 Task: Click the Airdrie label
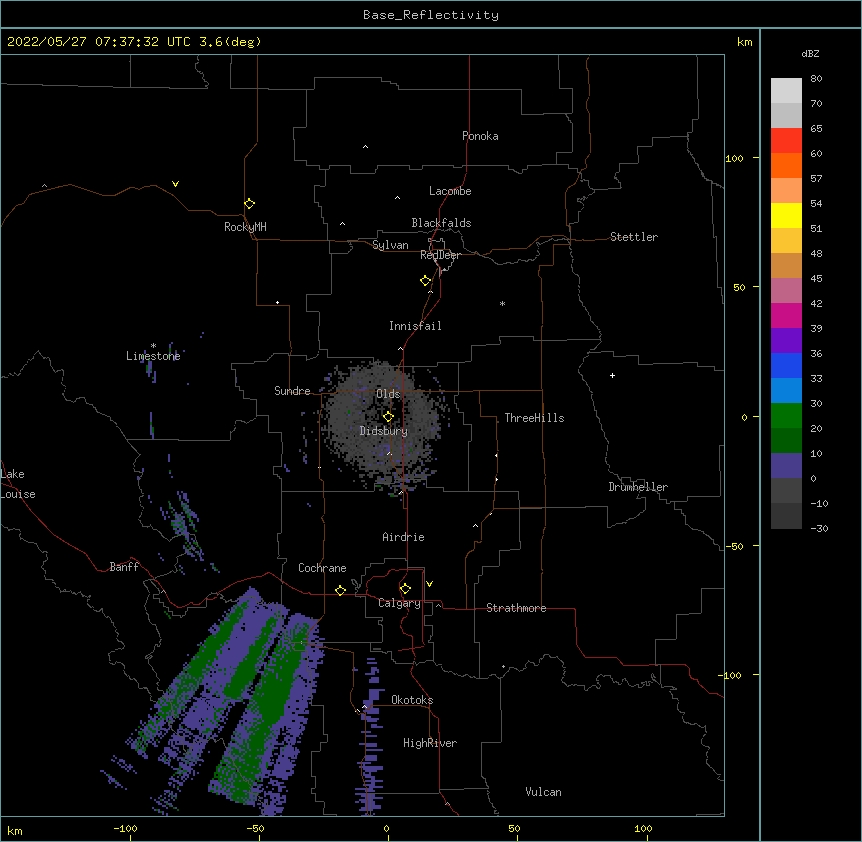point(403,537)
